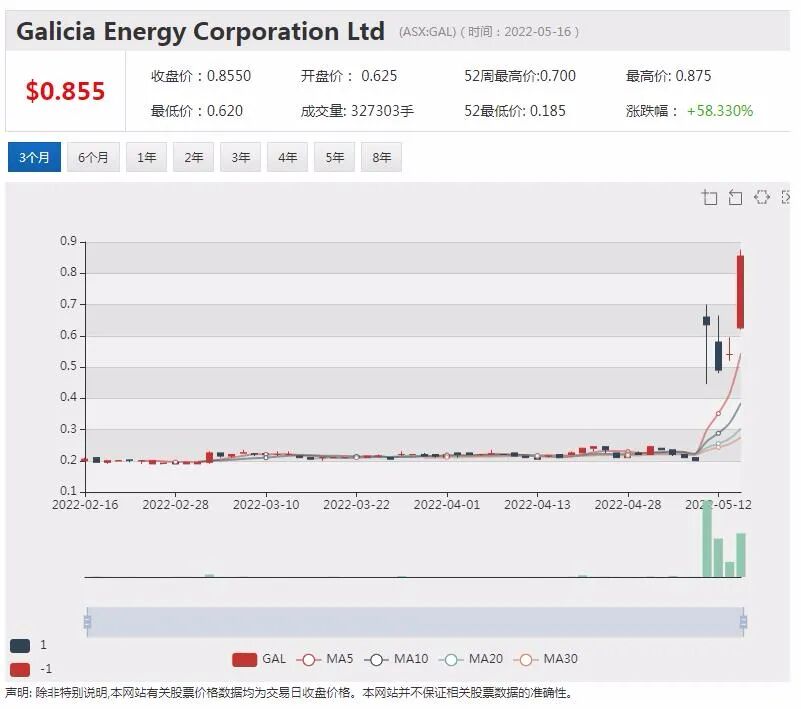
Task: Click the 2022-04-01 x-axis date label
Action: pyautogui.click(x=447, y=505)
